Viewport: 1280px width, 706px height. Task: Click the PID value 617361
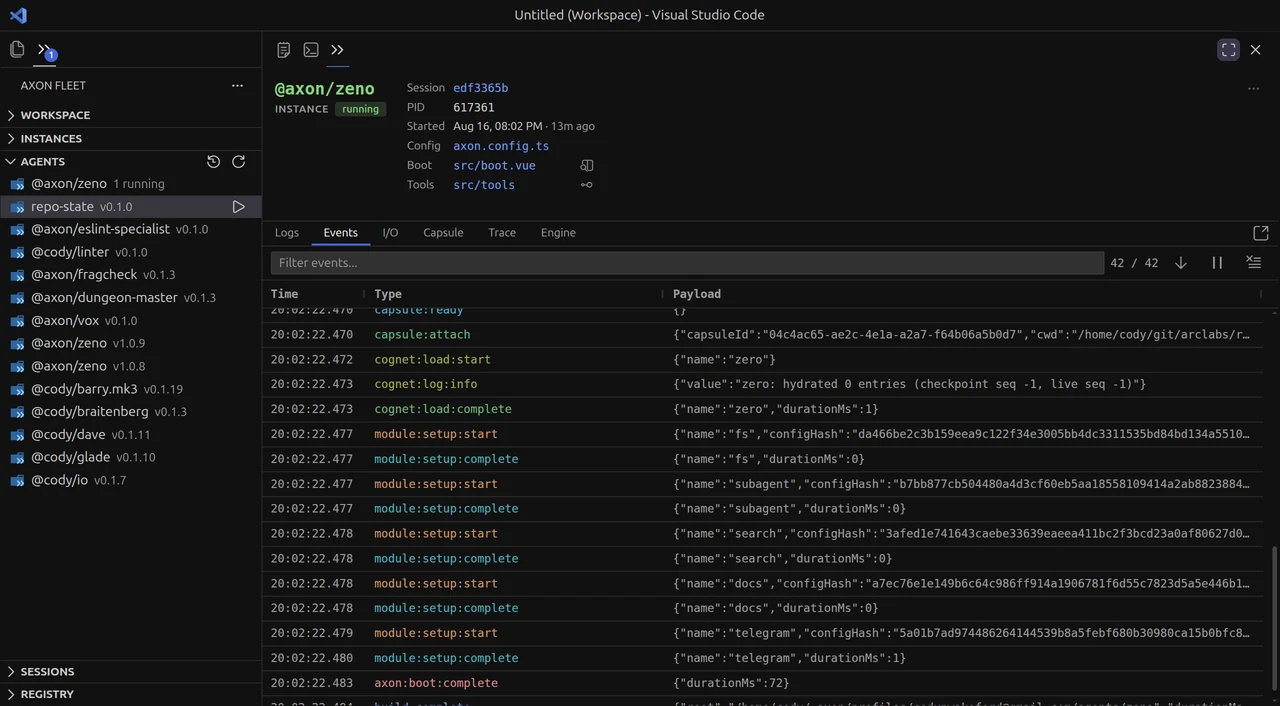click(x=474, y=107)
